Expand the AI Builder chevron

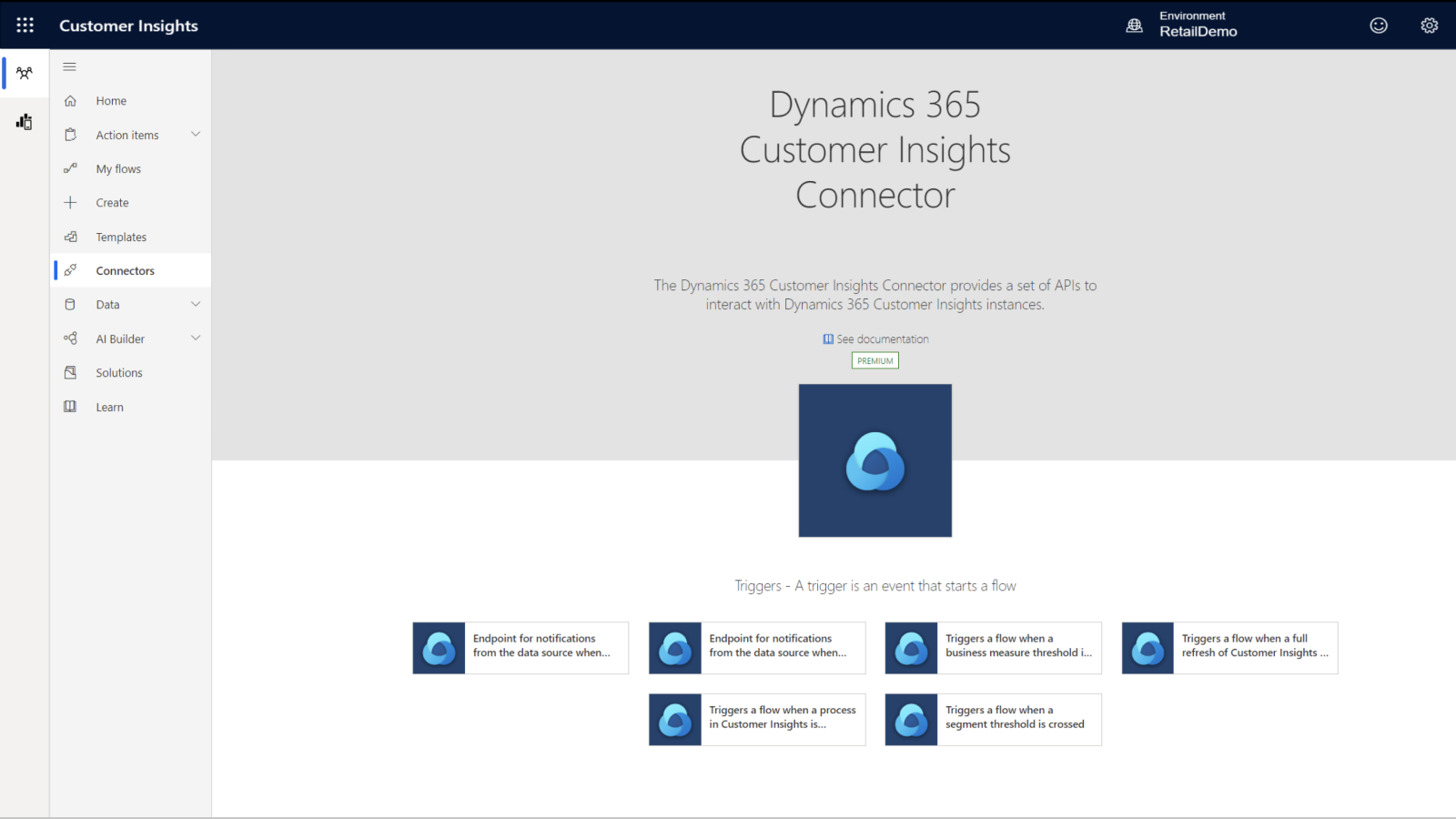(196, 339)
